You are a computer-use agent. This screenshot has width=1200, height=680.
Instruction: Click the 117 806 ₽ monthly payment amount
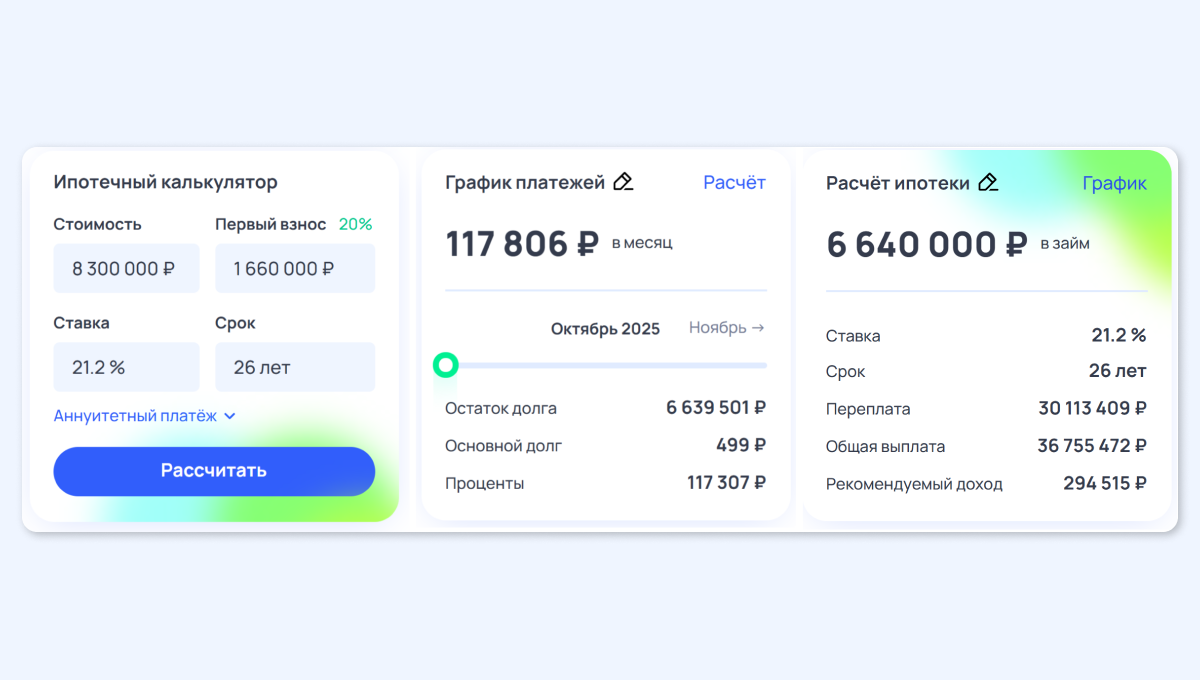point(522,244)
